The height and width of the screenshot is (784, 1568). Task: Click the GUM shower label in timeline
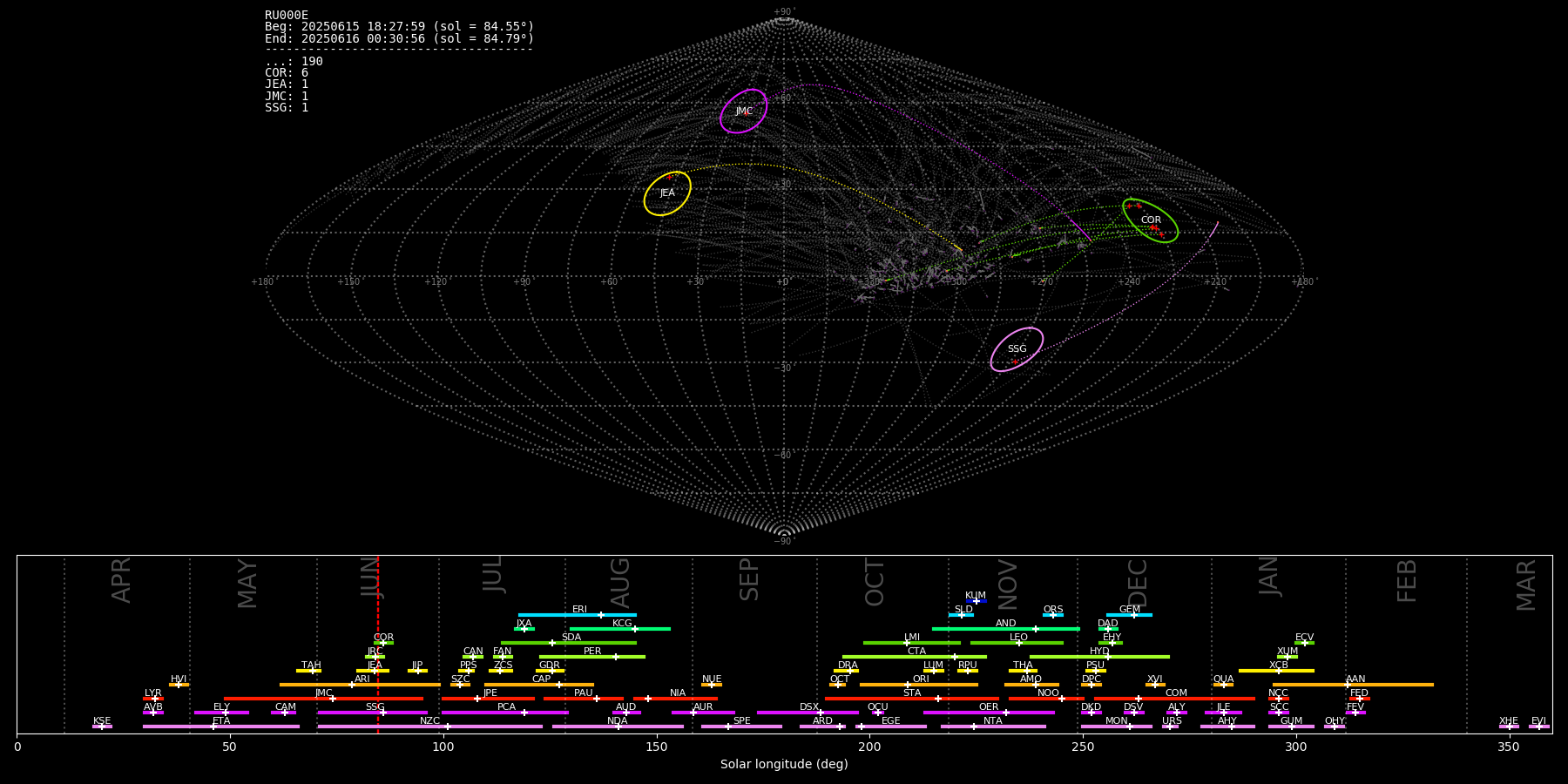(x=1292, y=721)
